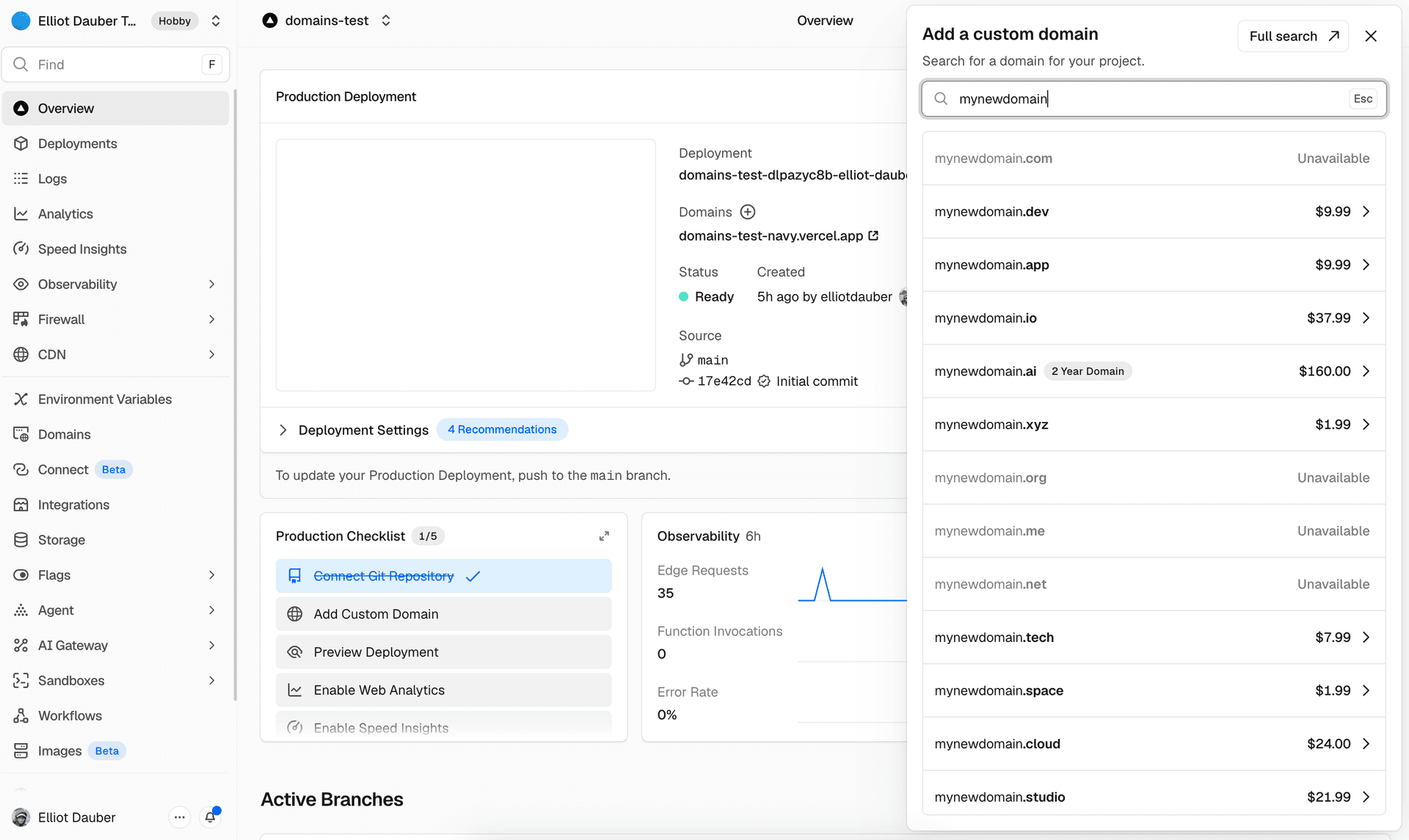Select mynewdomain.dev for $9.99
The width and height of the screenshot is (1409, 840).
pyautogui.click(x=1154, y=212)
